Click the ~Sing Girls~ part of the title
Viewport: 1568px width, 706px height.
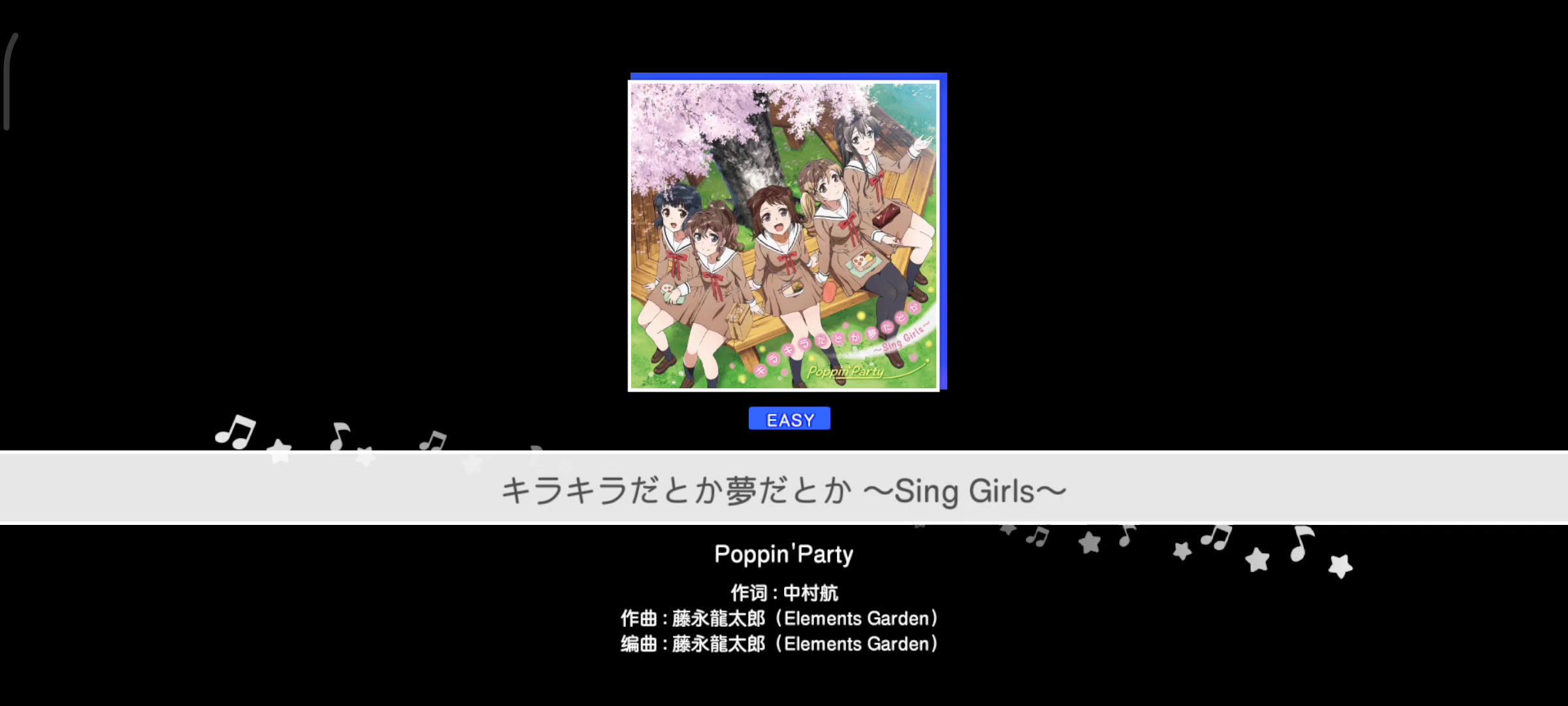click(x=964, y=491)
